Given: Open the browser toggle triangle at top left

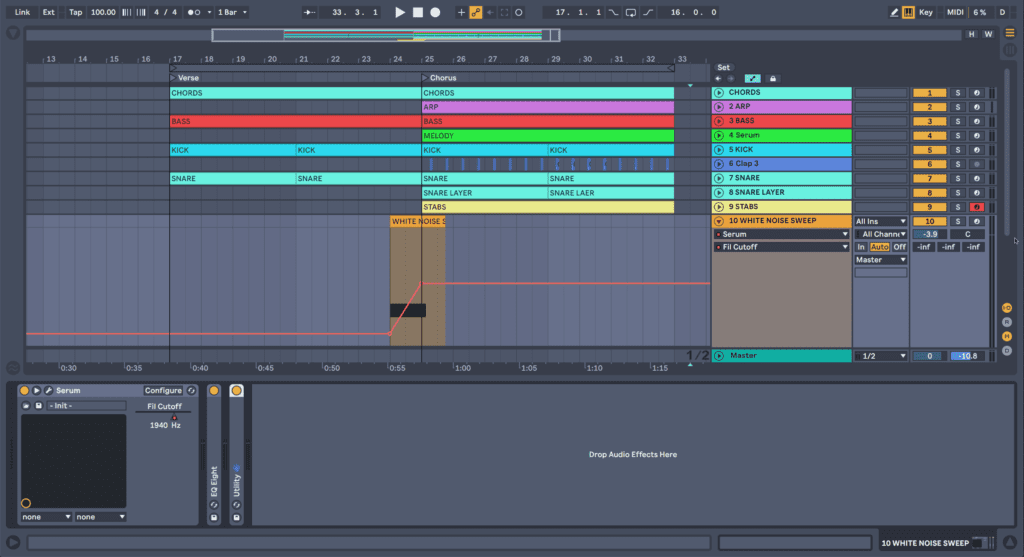Looking at the screenshot, I should 12,33.
